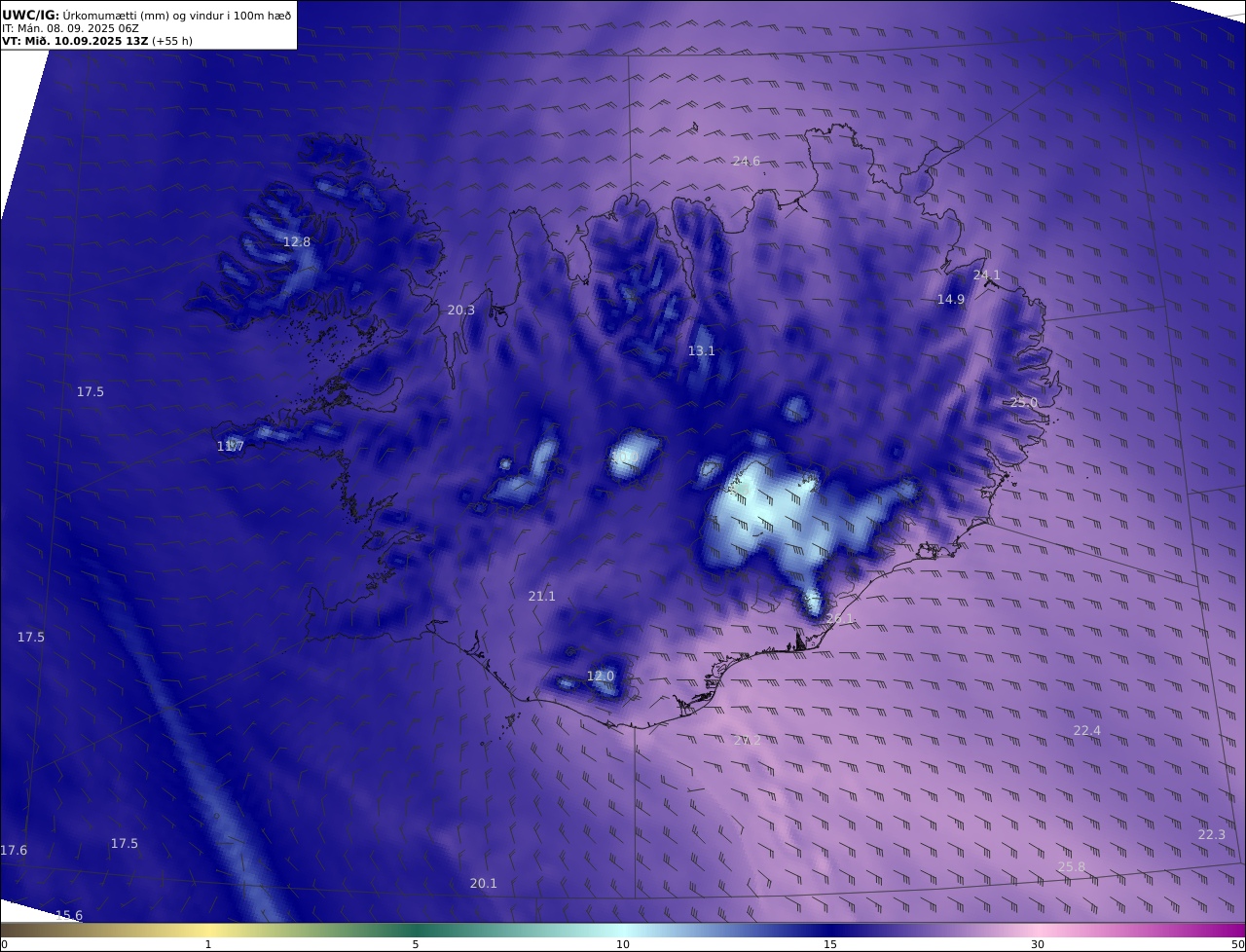The width and height of the screenshot is (1246, 952).
Task: Click the map value 12.8
Action: [x=297, y=242]
